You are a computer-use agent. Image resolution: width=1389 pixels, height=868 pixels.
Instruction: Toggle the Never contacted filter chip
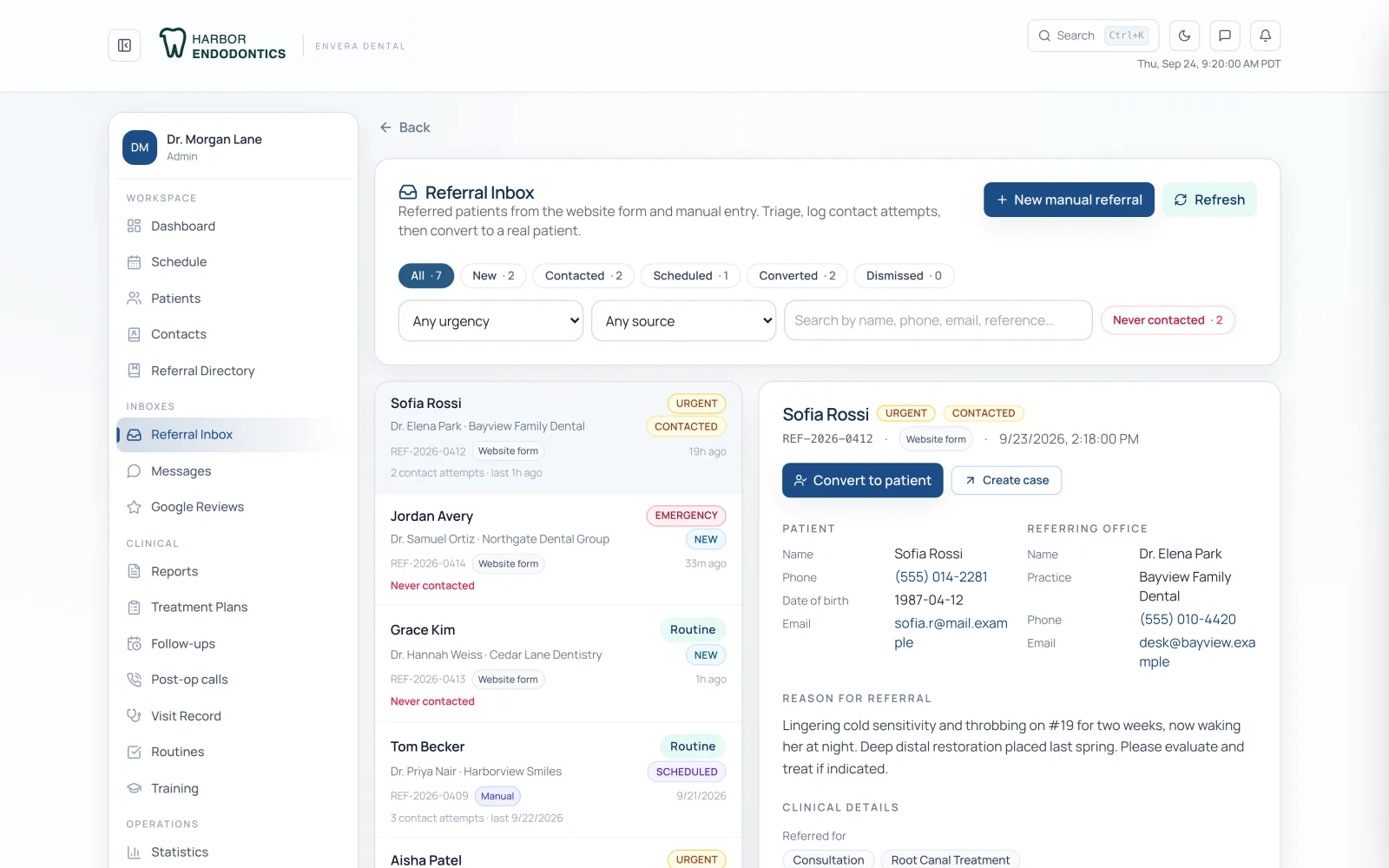[x=1168, y=320]
